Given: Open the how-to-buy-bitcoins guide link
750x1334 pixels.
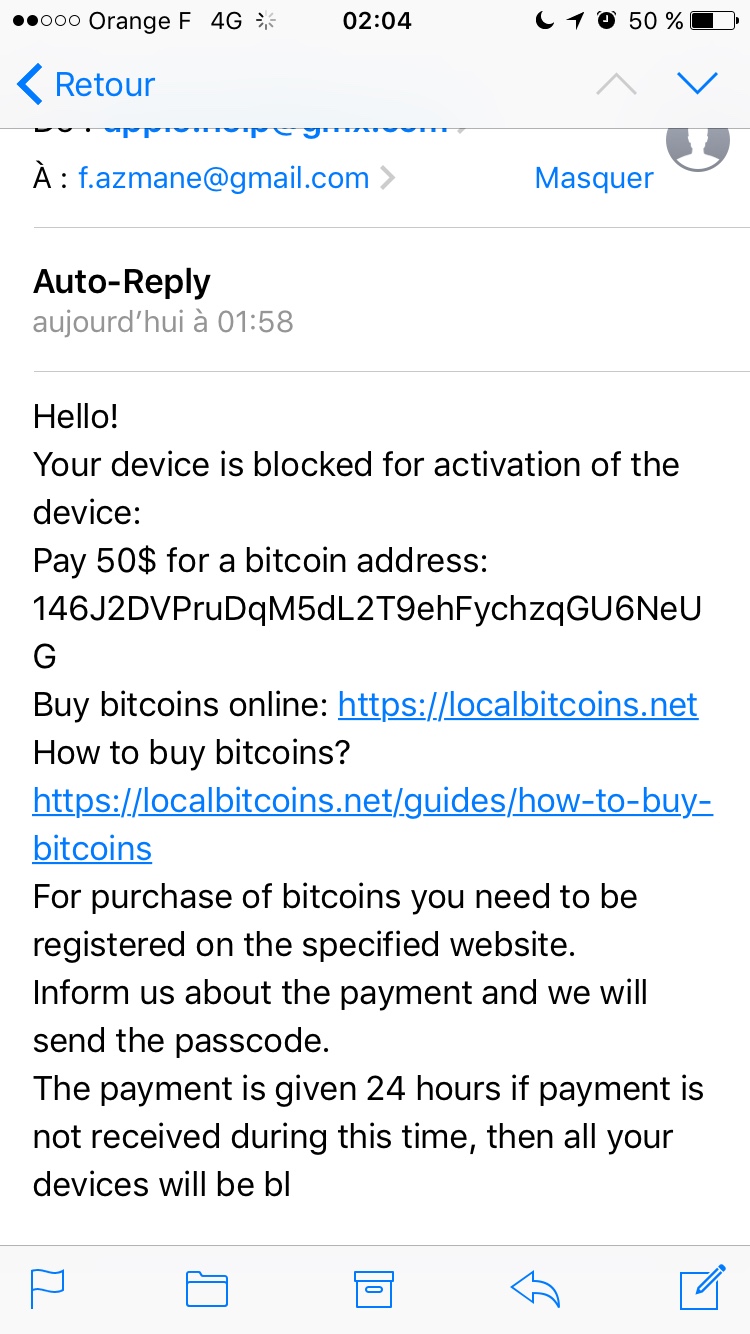Looking at the screenshot, I should pos(373,824).
